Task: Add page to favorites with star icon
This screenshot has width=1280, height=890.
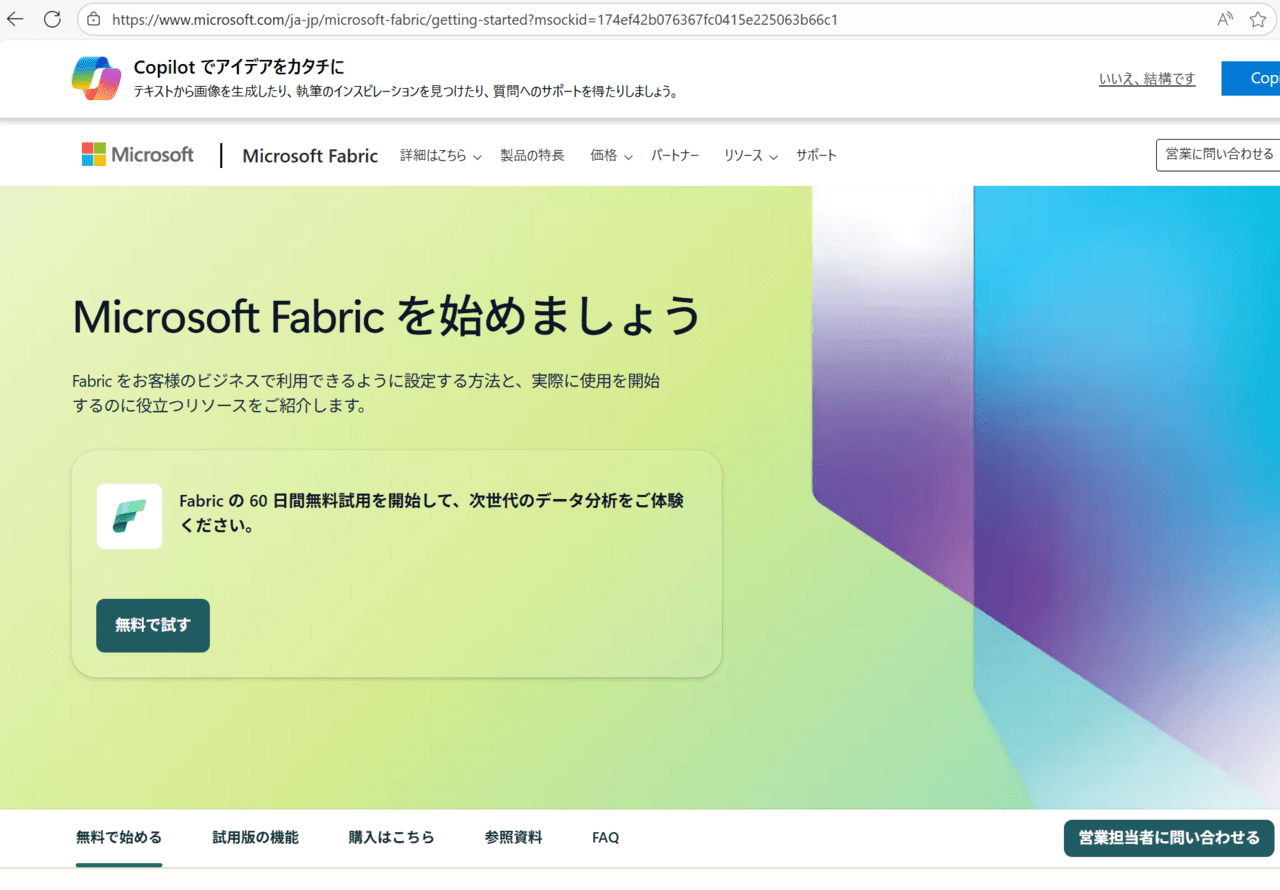Action: pos(1257,19)
